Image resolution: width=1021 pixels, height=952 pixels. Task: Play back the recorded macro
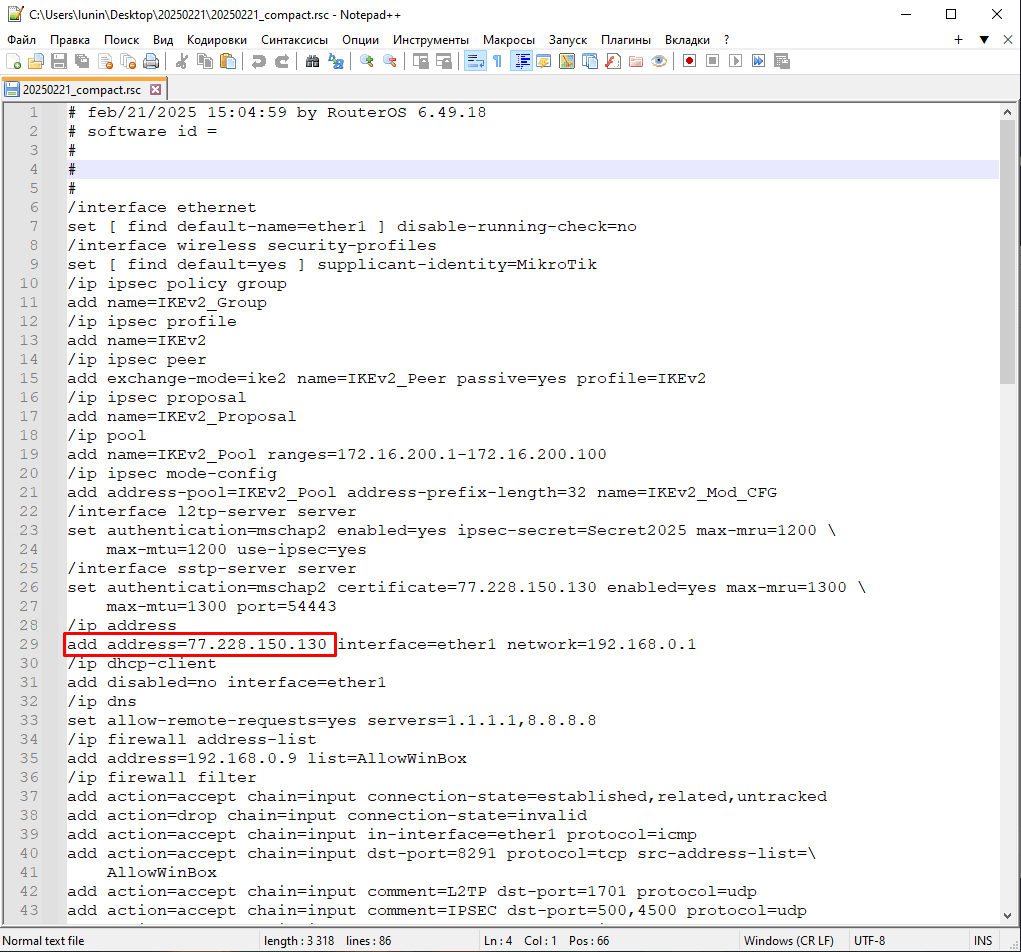click(x=736, y=61)
